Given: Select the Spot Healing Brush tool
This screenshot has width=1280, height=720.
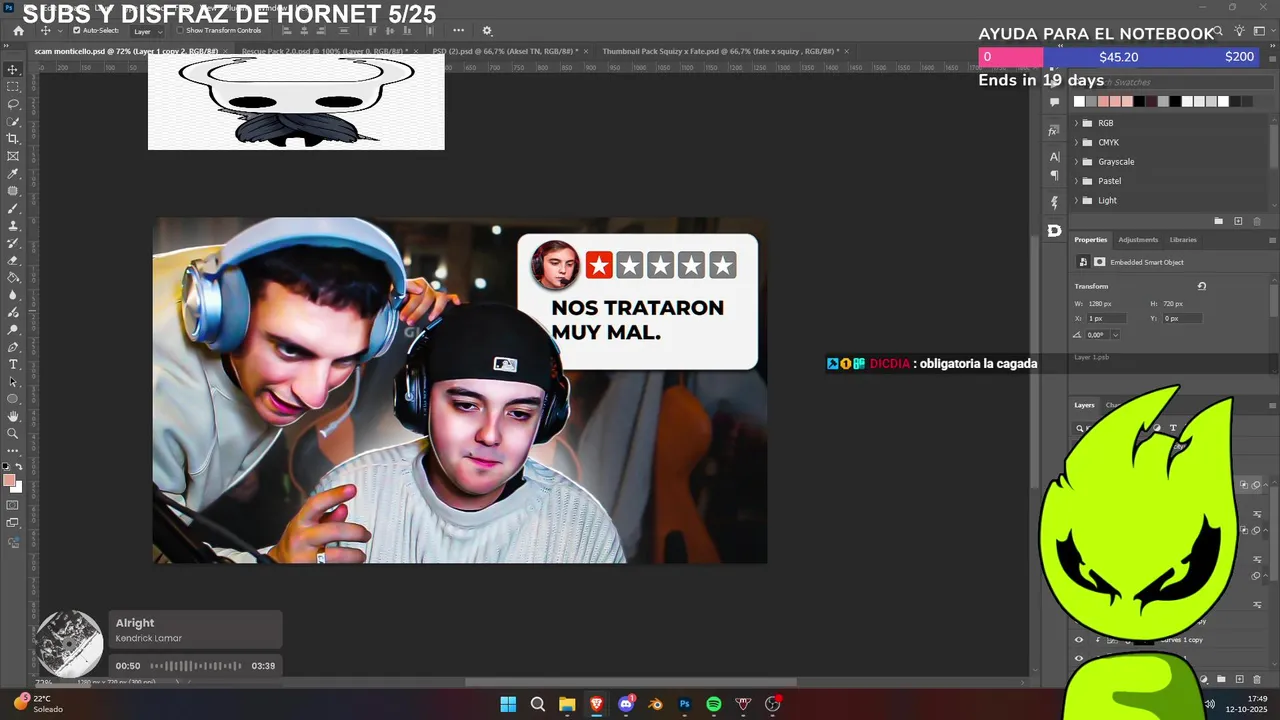Looking at the screenshot, I should click(13, 190).
